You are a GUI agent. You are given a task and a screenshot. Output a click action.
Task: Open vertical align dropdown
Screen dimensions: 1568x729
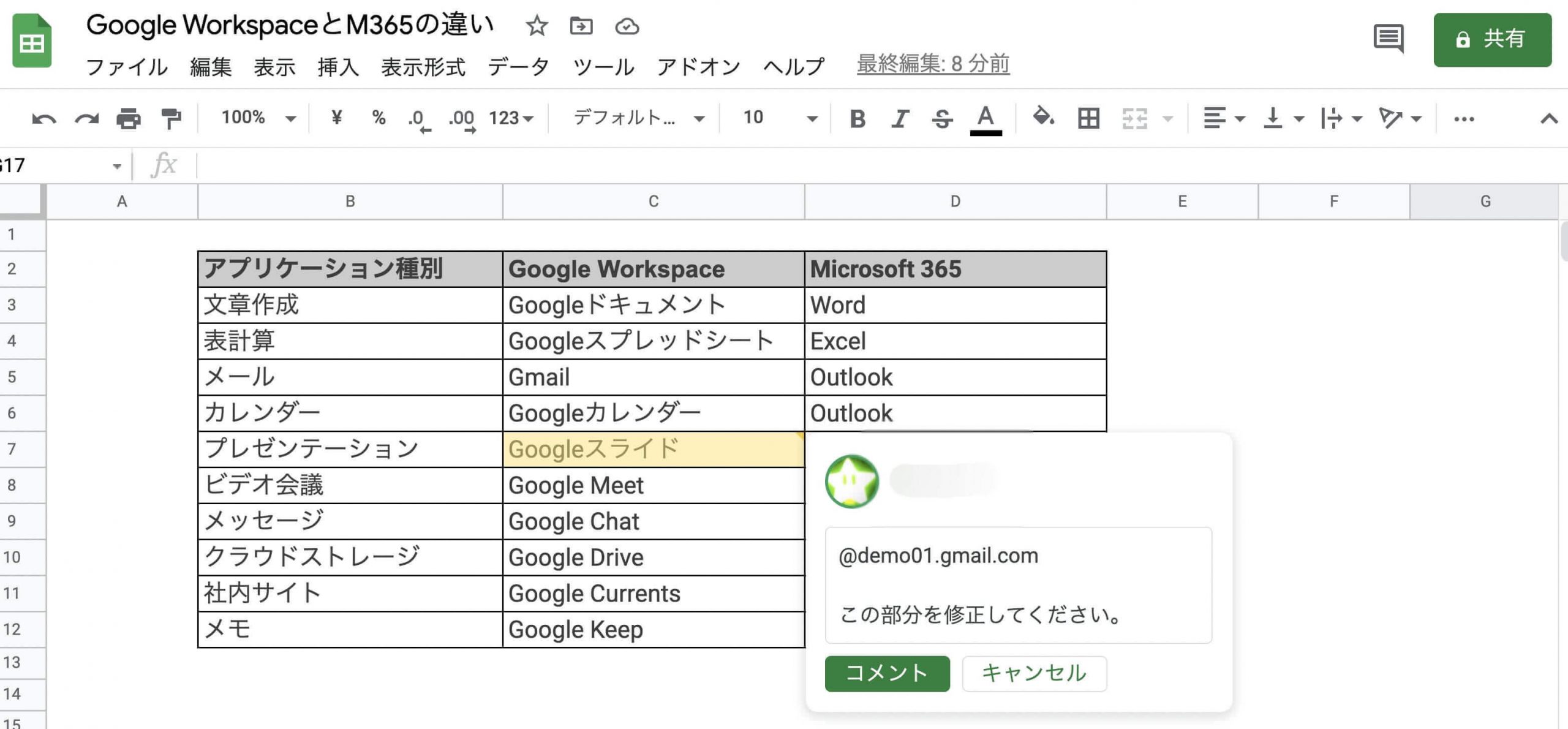click(x=1283, y=118)
